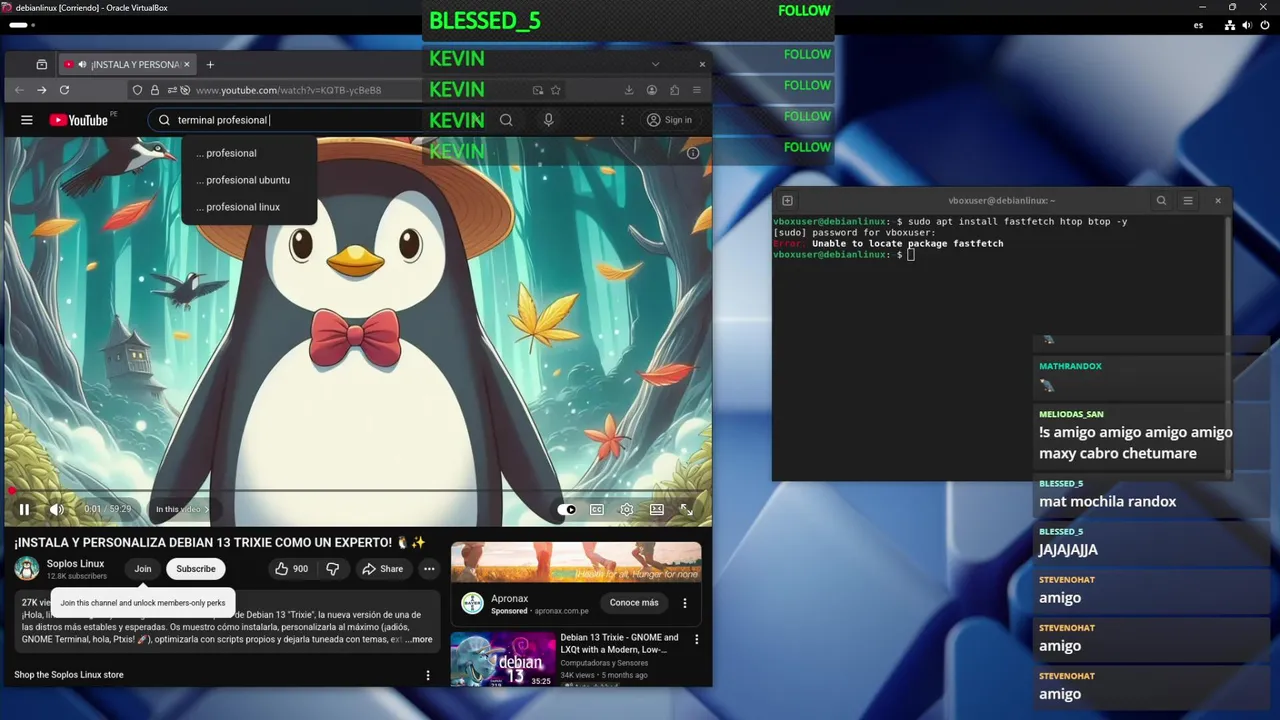
Task: Open video player settings gear
Action: pos(626,509)
